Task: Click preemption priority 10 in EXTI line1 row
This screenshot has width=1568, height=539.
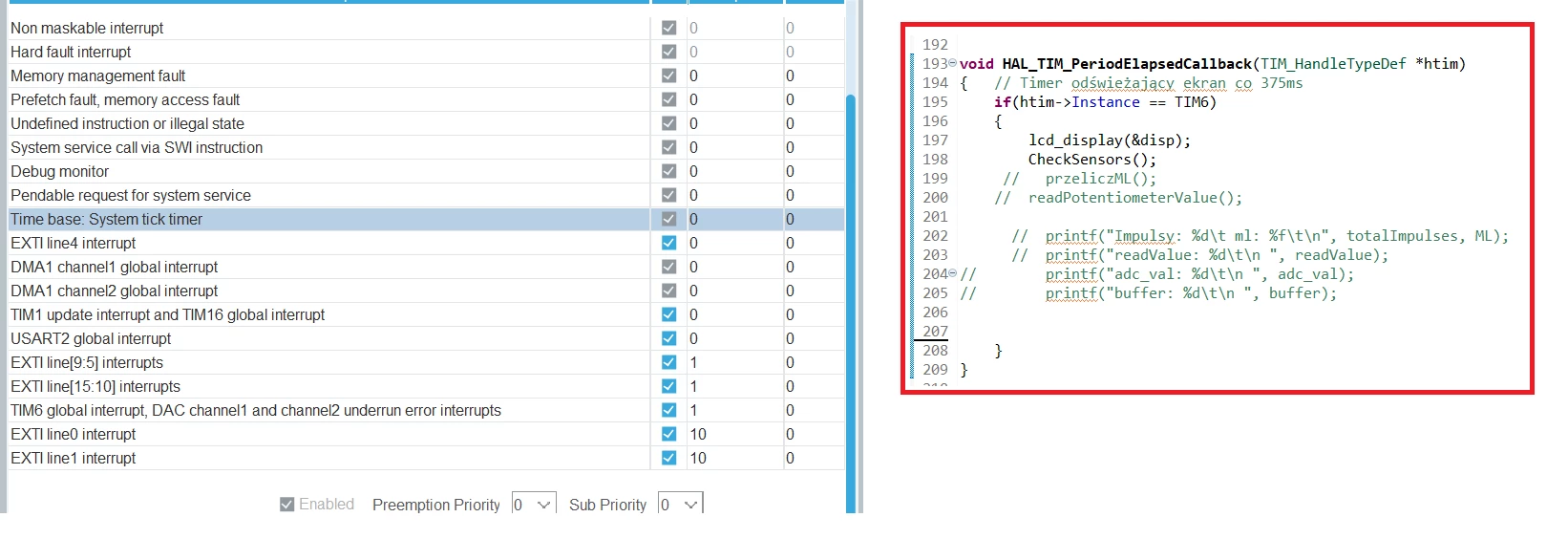Action: 698,458
